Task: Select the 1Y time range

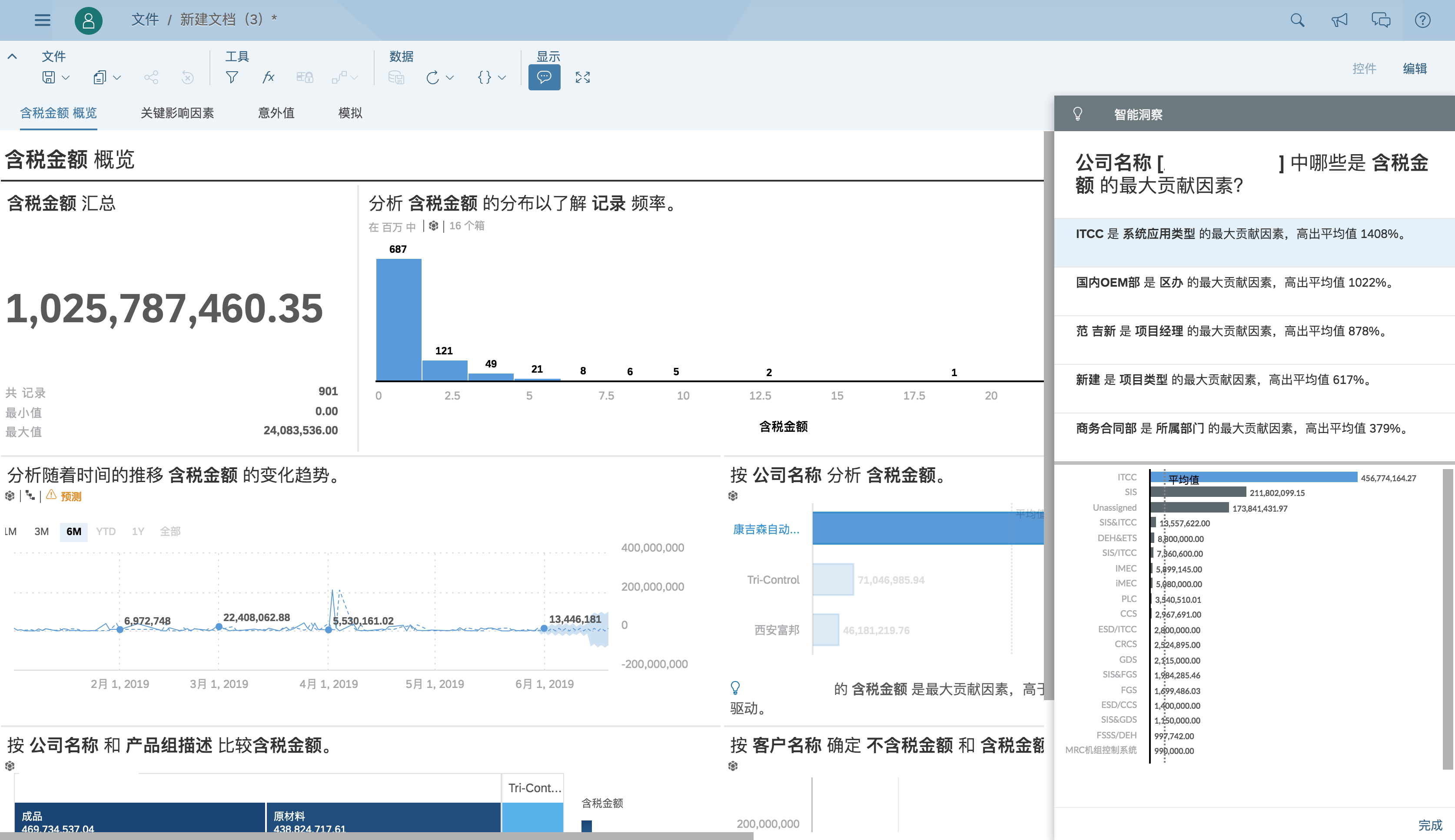Action: click(138, 531)
